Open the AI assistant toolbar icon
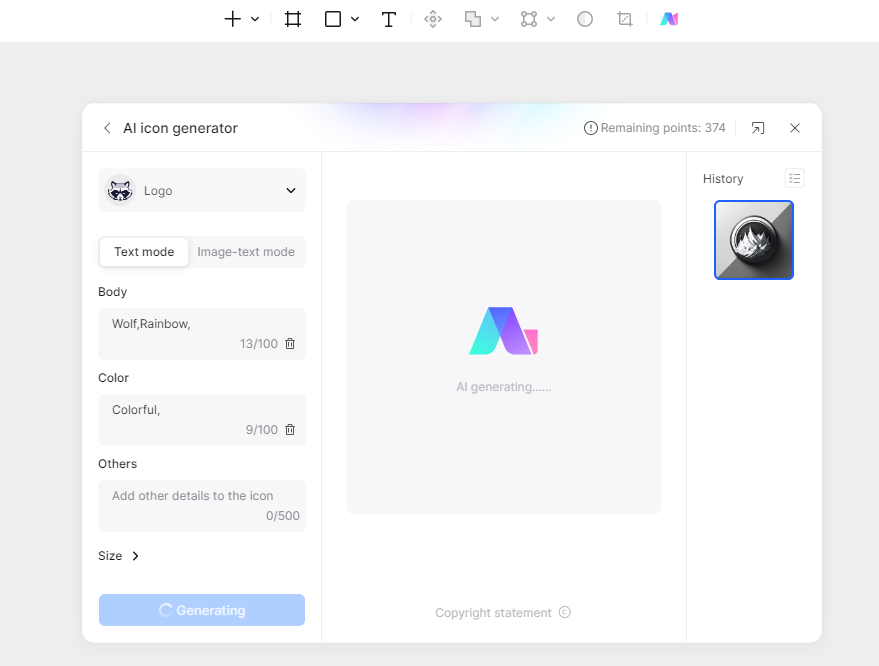879x666 pixels. pos(669,19)
